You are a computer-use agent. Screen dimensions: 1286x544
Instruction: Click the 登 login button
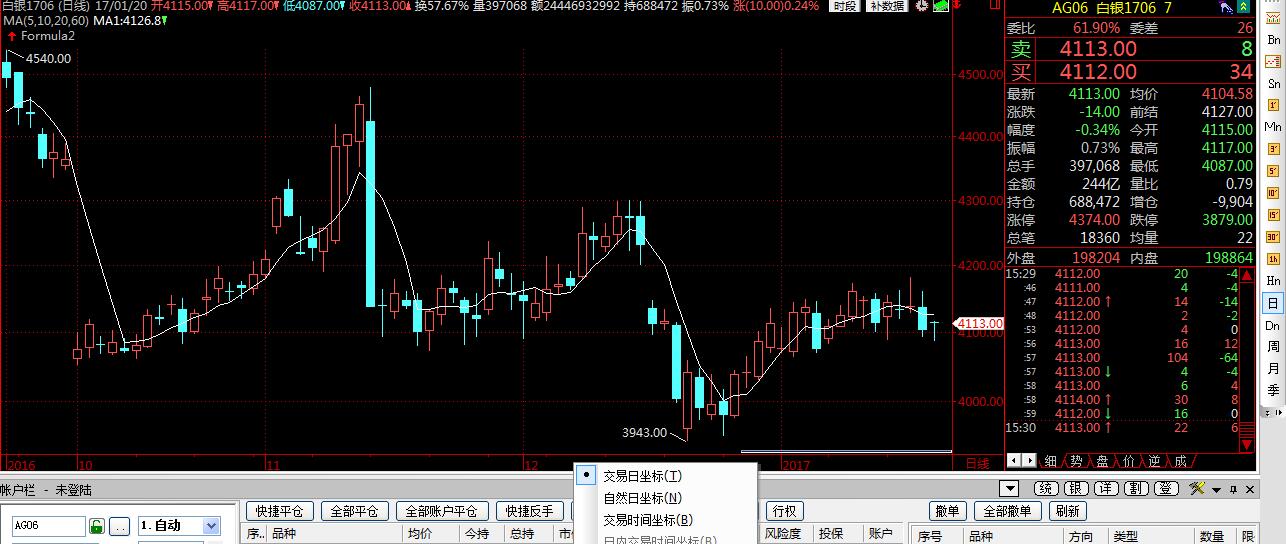(x=1166, y=488)
